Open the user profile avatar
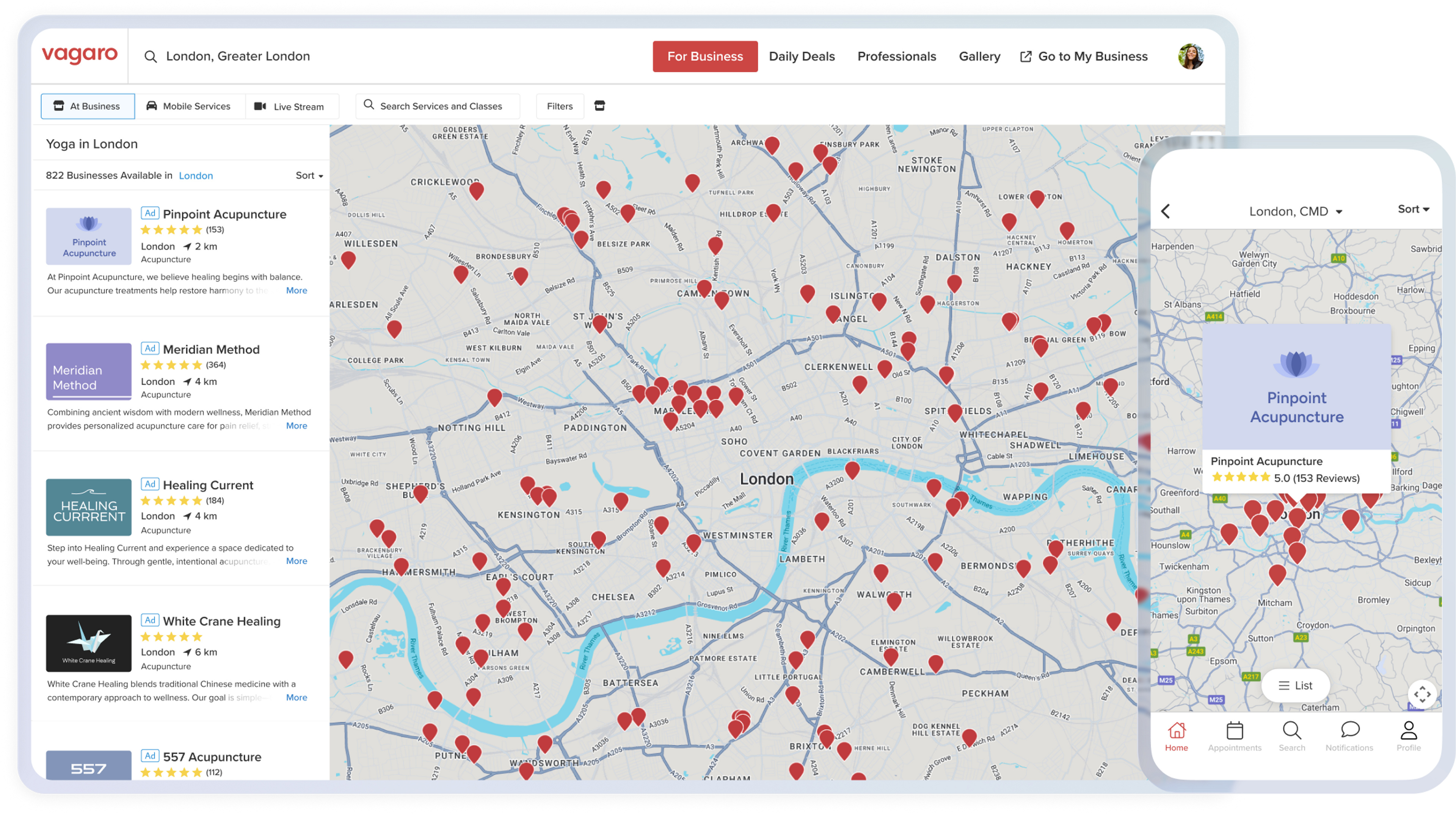This screenshot has width=1456, height=814. pos(1190,56)
